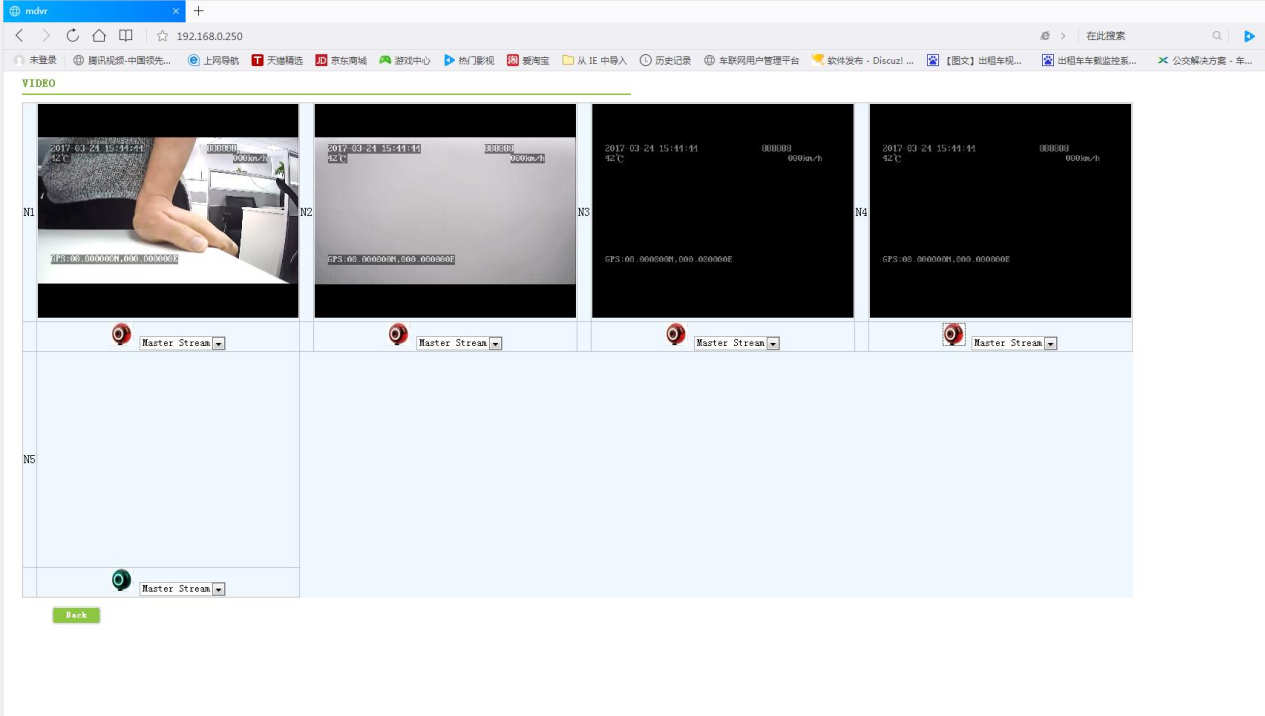This screenshot has height=716, width=1265.
Task: Reload the page with refresh icon
Action: point(72,36)
